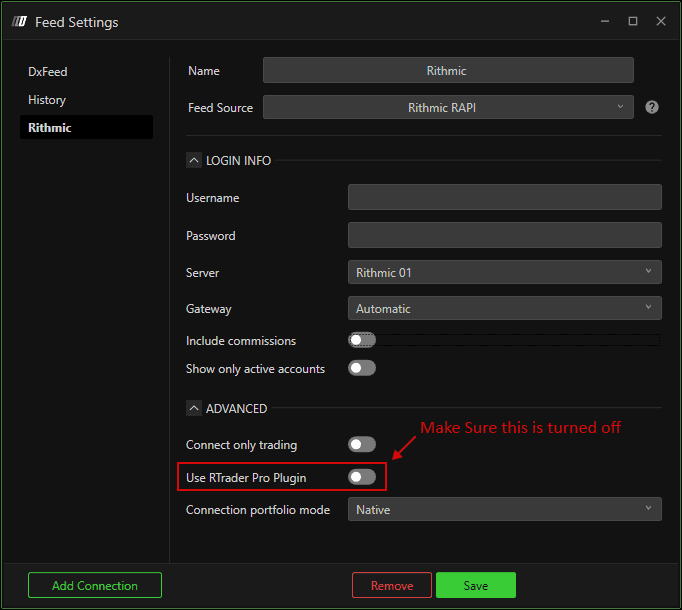Click the help question mark icon
The height and width of the screenshot is (610, 682).
[651, 107]
